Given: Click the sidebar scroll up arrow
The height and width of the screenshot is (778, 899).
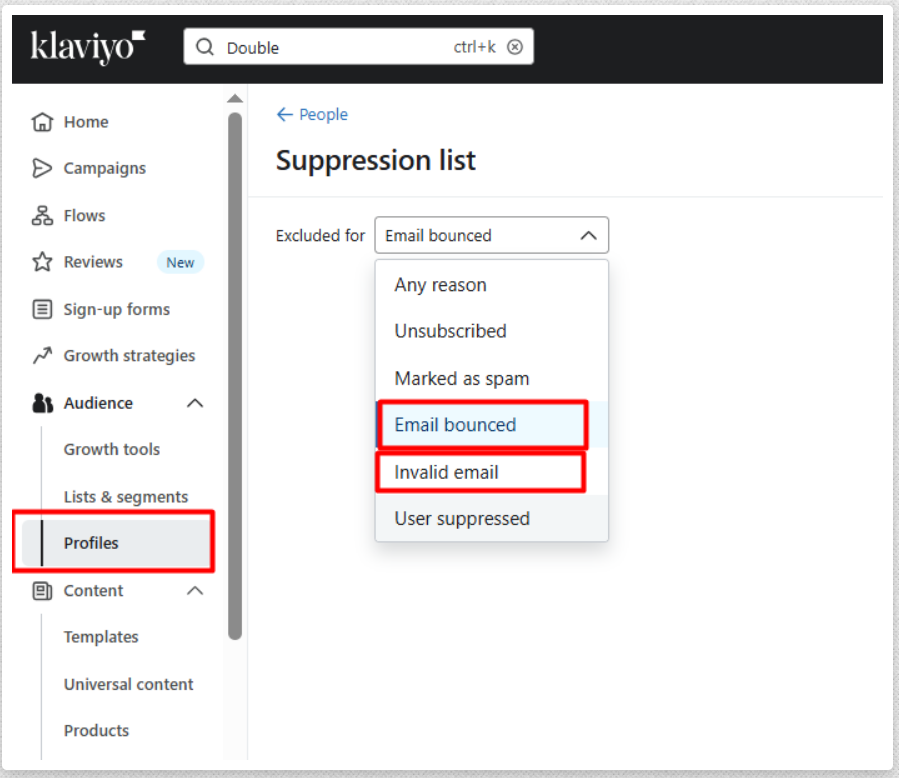Looking at the screenshot, I should tap(234, 99).
